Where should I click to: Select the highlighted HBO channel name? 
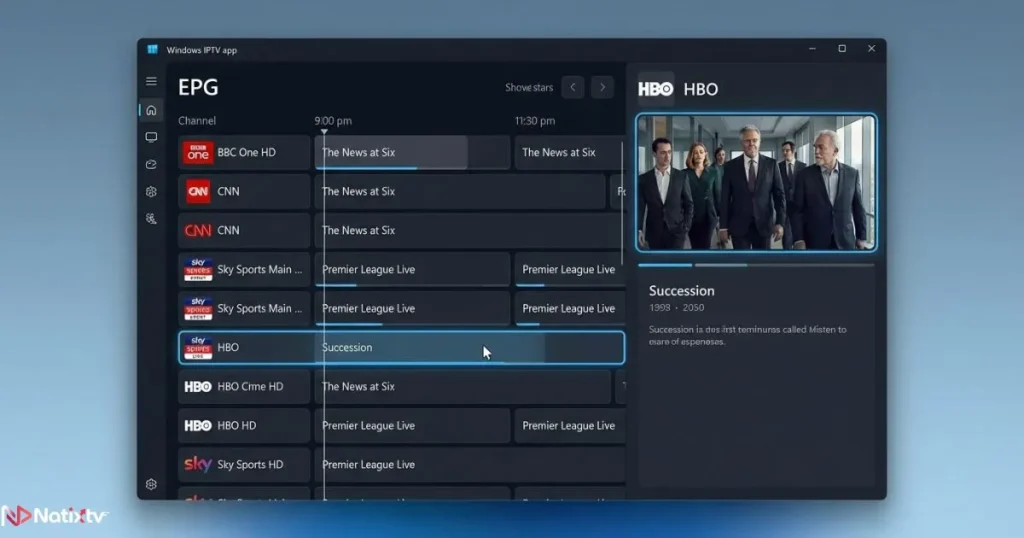pyautogui.click(x=228, y=347)
